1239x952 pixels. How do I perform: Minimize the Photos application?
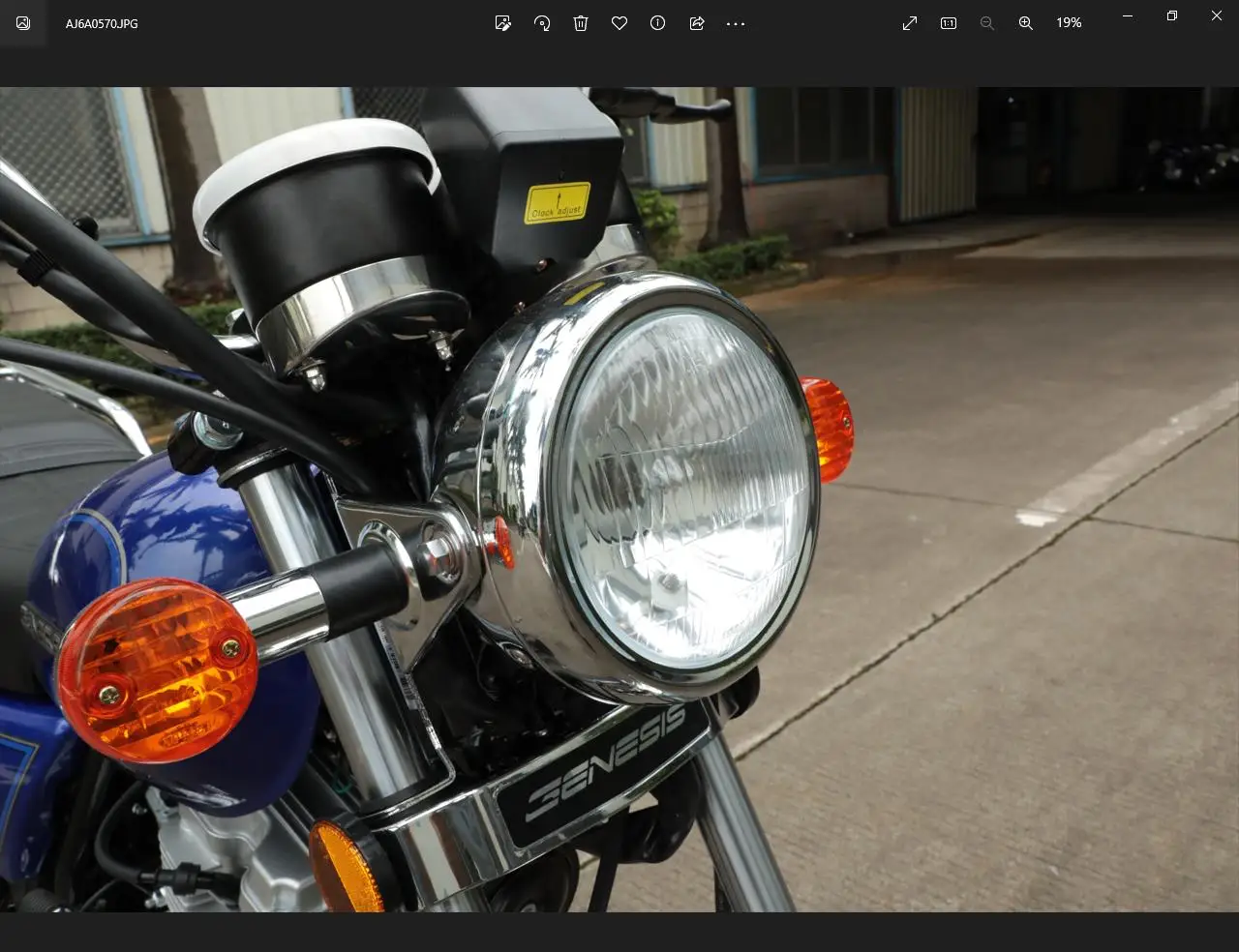pos(1127,15)
